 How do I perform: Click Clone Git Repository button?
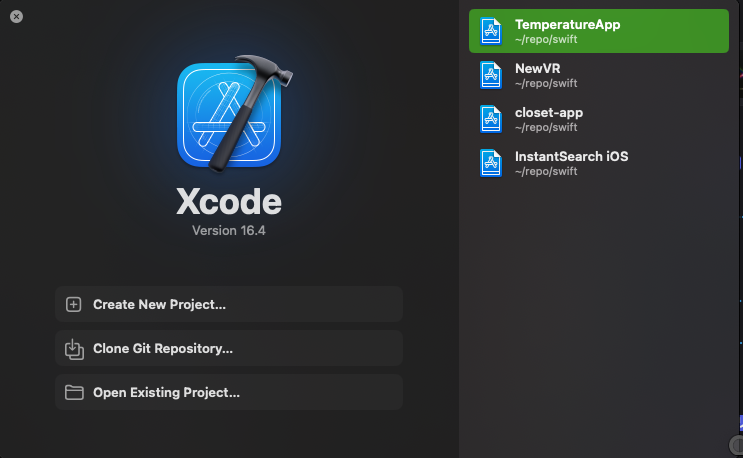coord(229,348)
